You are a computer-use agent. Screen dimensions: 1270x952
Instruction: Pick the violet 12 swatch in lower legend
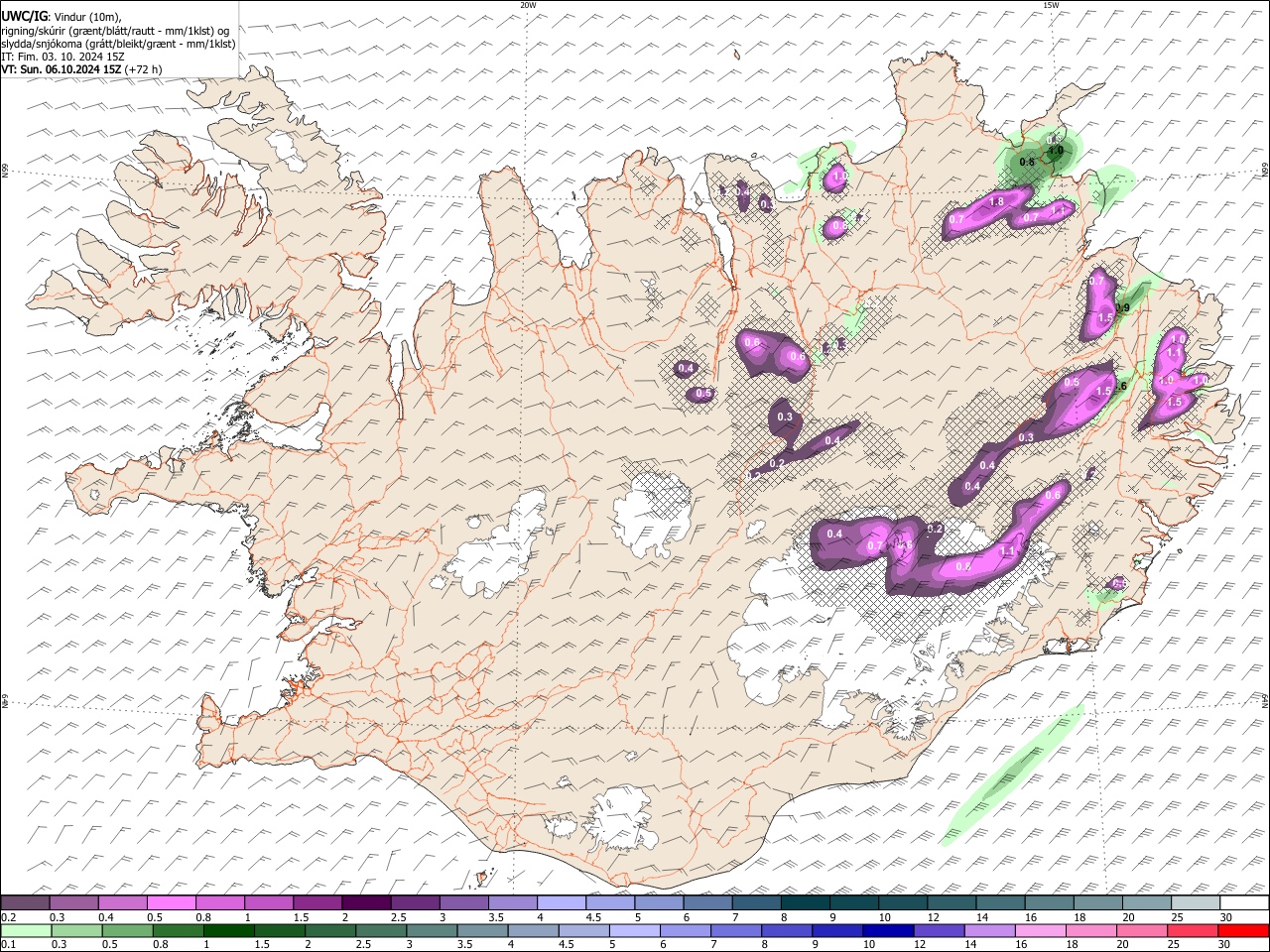[x=939, y=930]
